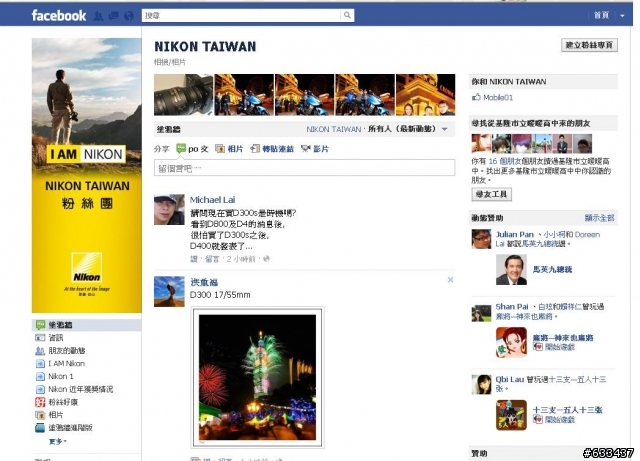This screenshot has width=640, height=461.
Task: Click the '16 friends' link
Action: click(x=505, y=161)
